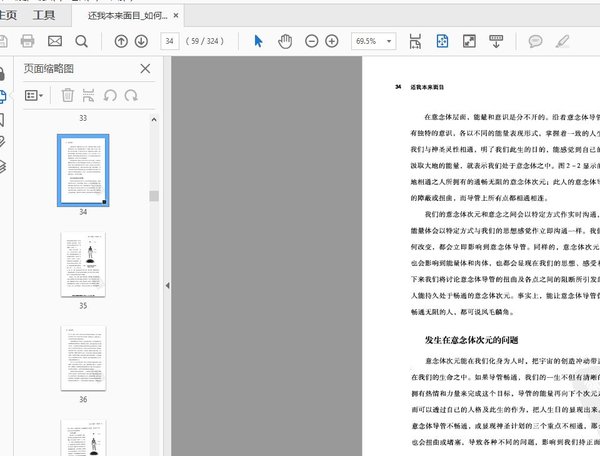
Task: Switch to the 工具 tab
Action: (44, 16)
